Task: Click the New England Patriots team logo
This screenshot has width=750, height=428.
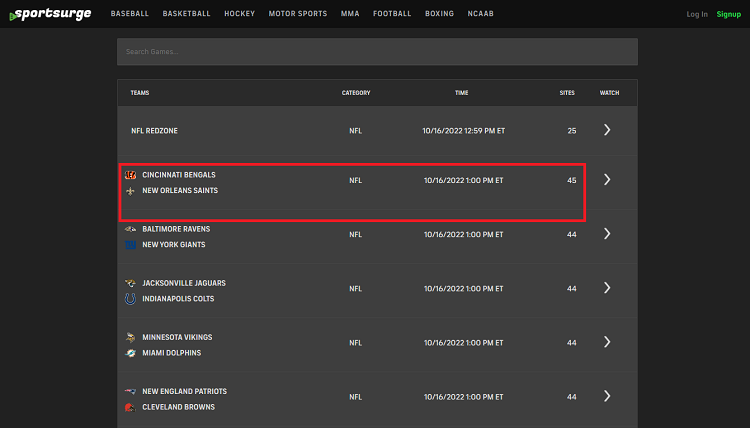Action: (130, 392)
